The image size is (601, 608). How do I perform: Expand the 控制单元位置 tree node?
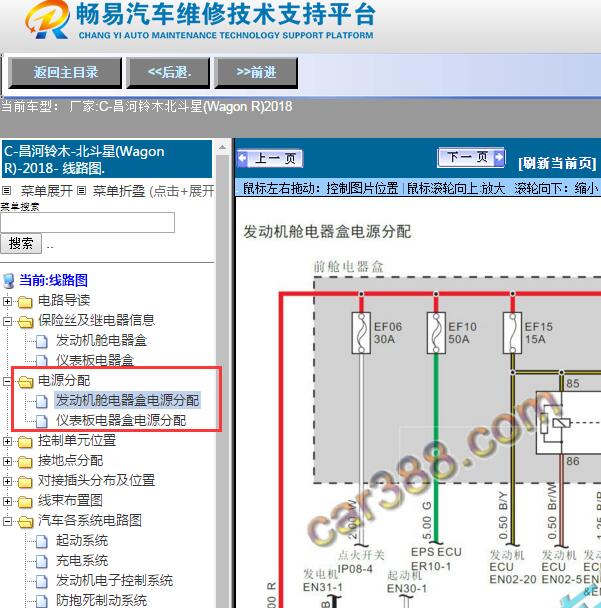(x=7, y=441)
